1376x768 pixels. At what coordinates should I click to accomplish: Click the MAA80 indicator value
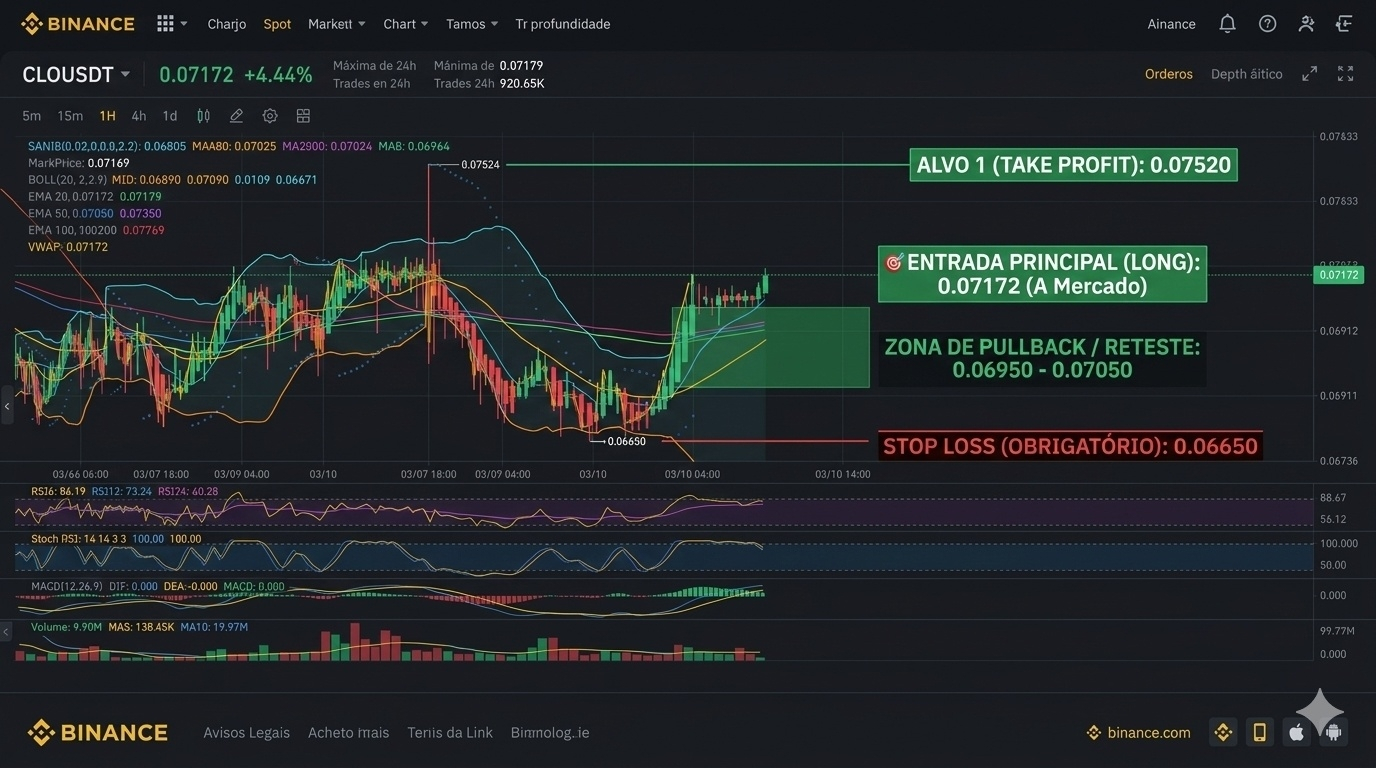(234, 146)
